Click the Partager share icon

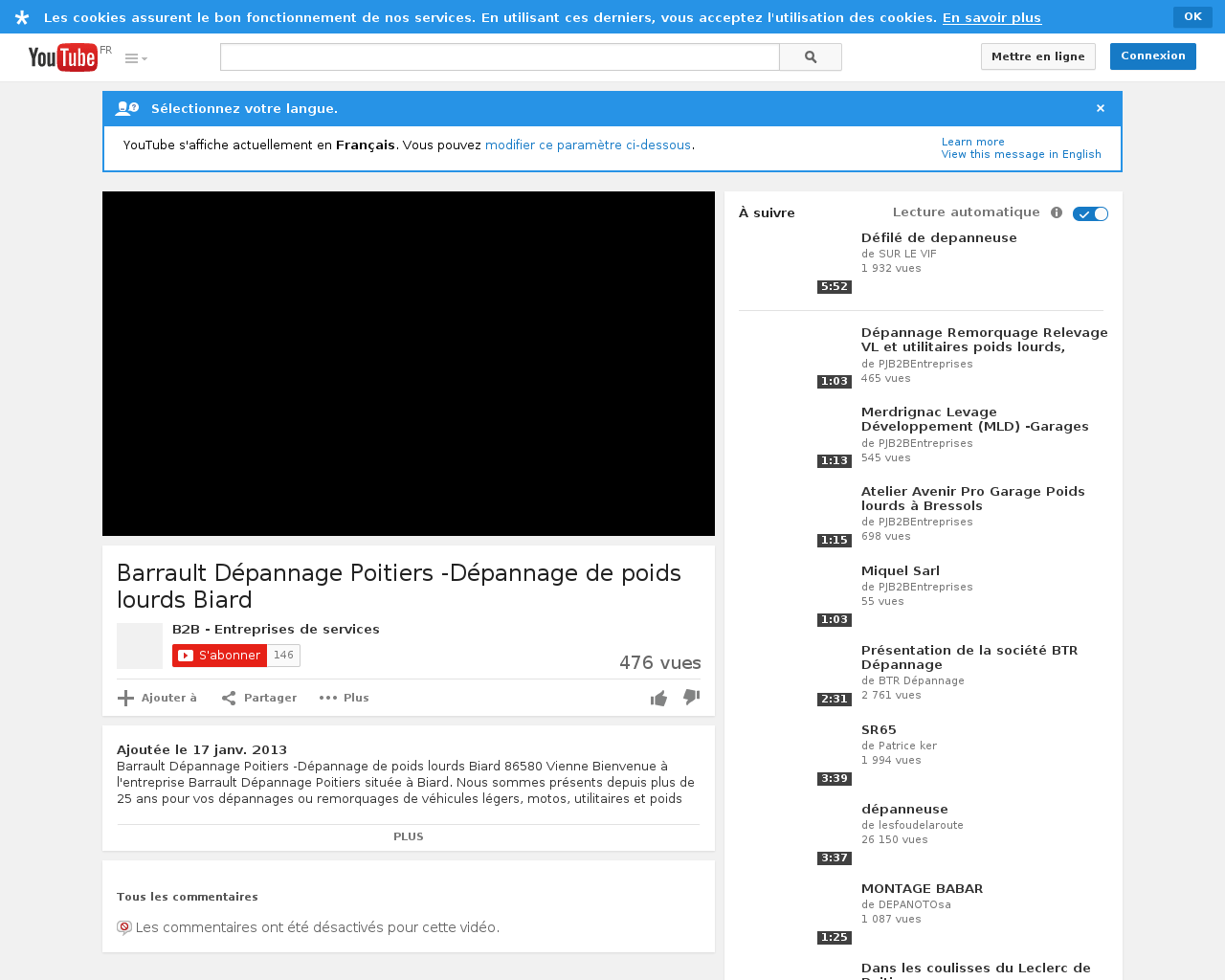[x=229, y=698]
